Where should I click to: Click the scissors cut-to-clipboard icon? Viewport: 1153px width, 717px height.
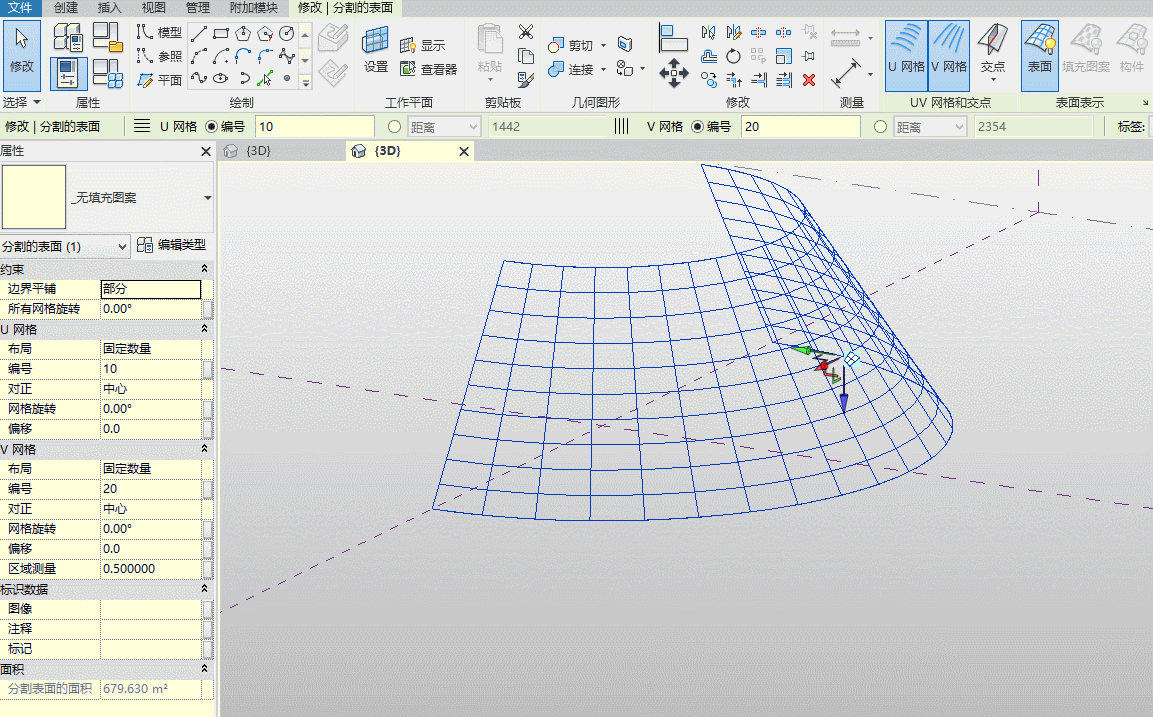click(526, 32)
